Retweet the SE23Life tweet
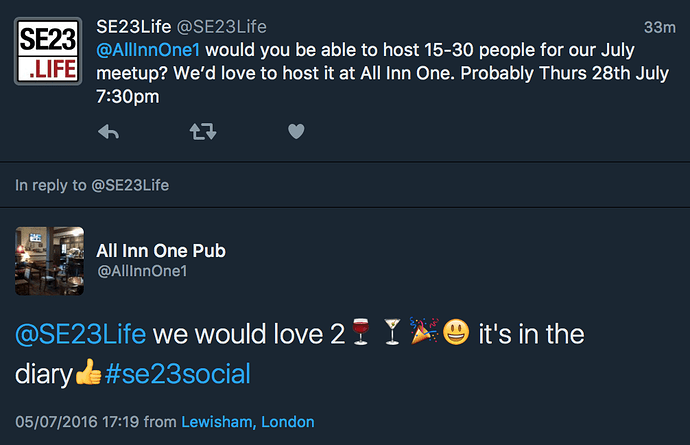The height and width of the screenshot is (445, 690). (x=202, y=131)
